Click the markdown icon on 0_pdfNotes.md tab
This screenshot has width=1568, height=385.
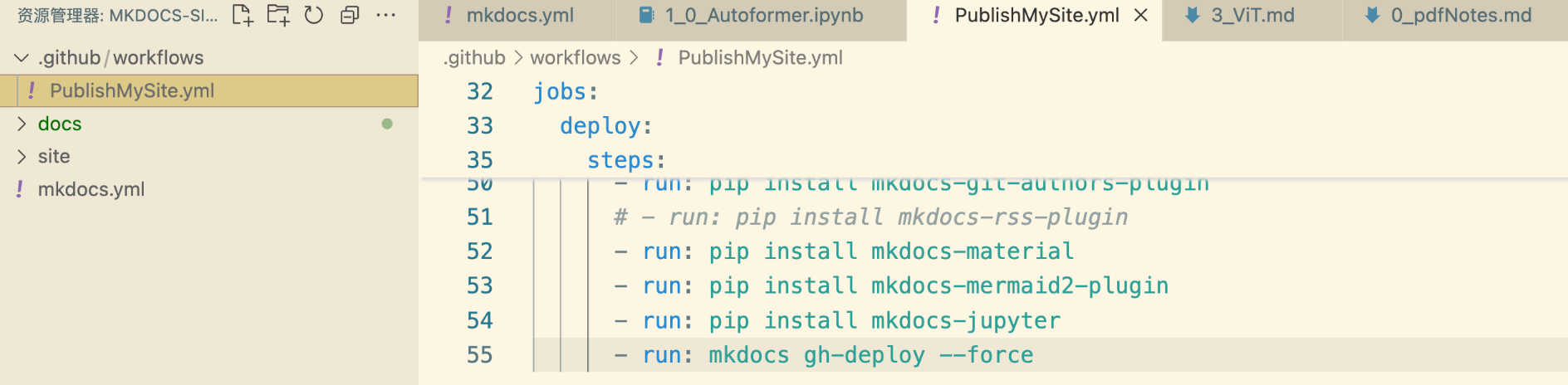pos(1372,15)
